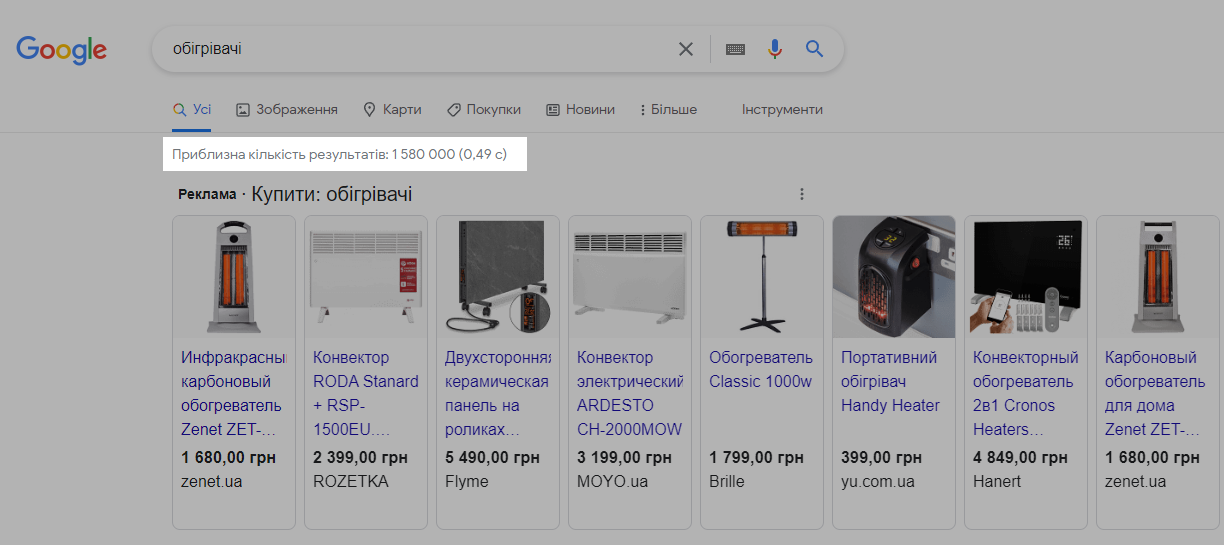
Task: Open the Handy Heater product image
Action: pos(894,276)
